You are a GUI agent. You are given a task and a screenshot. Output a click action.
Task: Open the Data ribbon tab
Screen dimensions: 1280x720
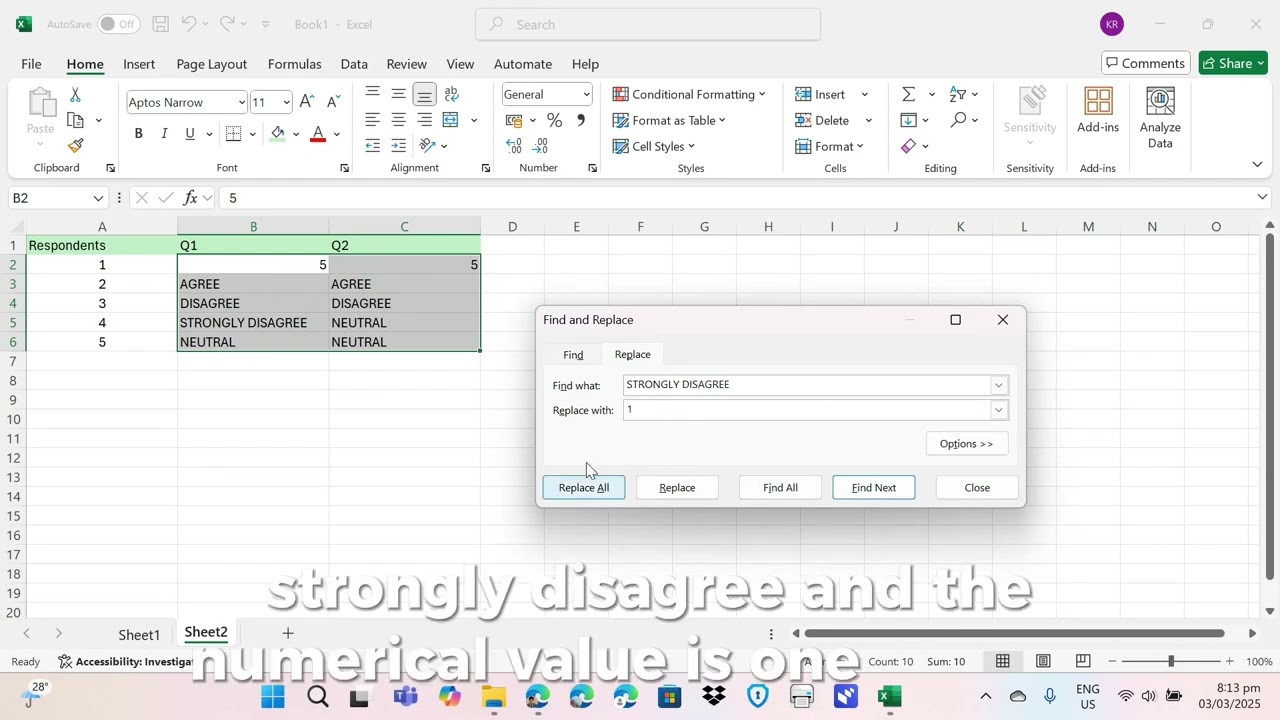pos(354,64)
